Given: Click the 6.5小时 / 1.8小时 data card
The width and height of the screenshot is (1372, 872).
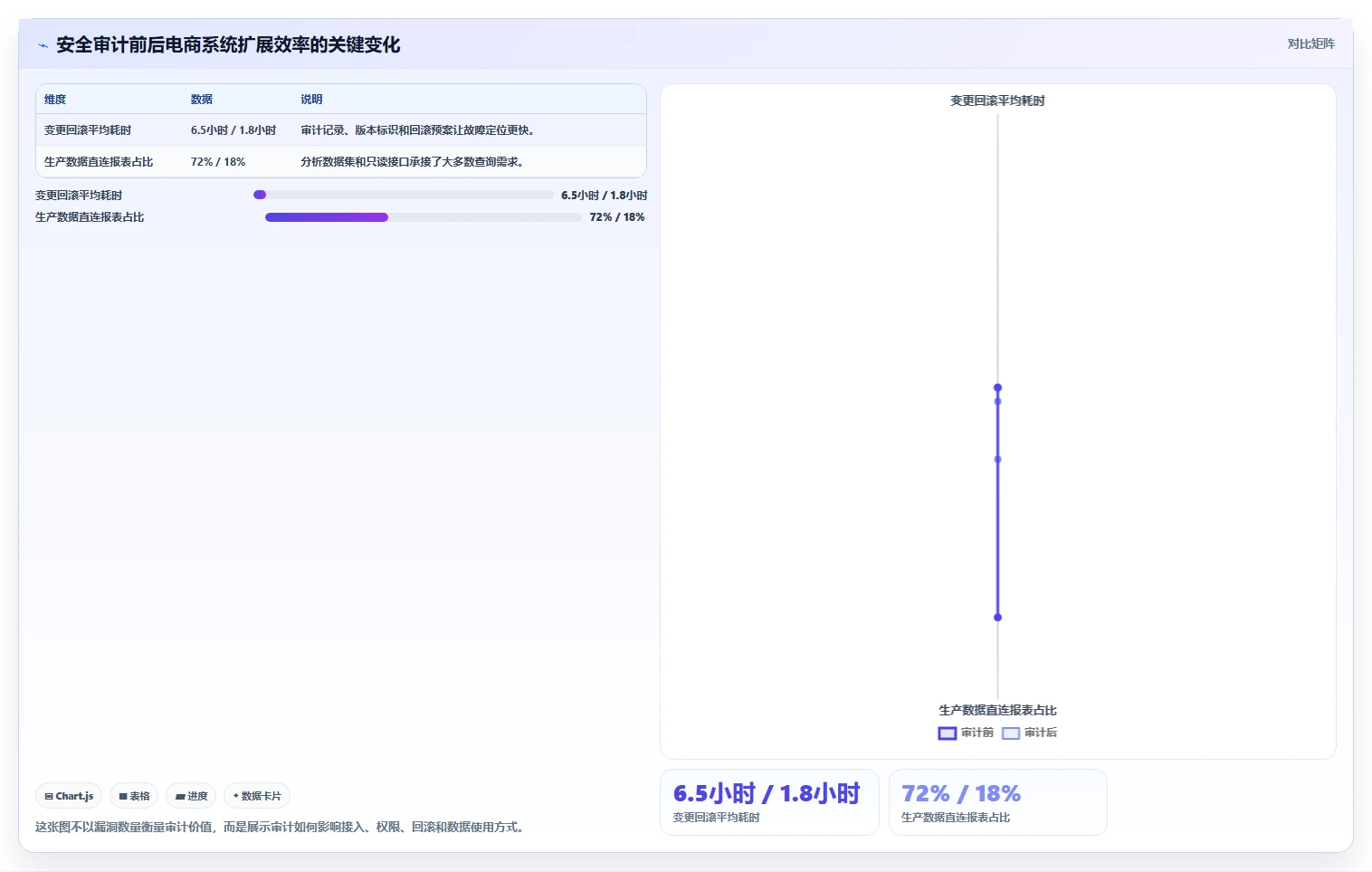Looking at the screenshot, I should click(769, 802).
